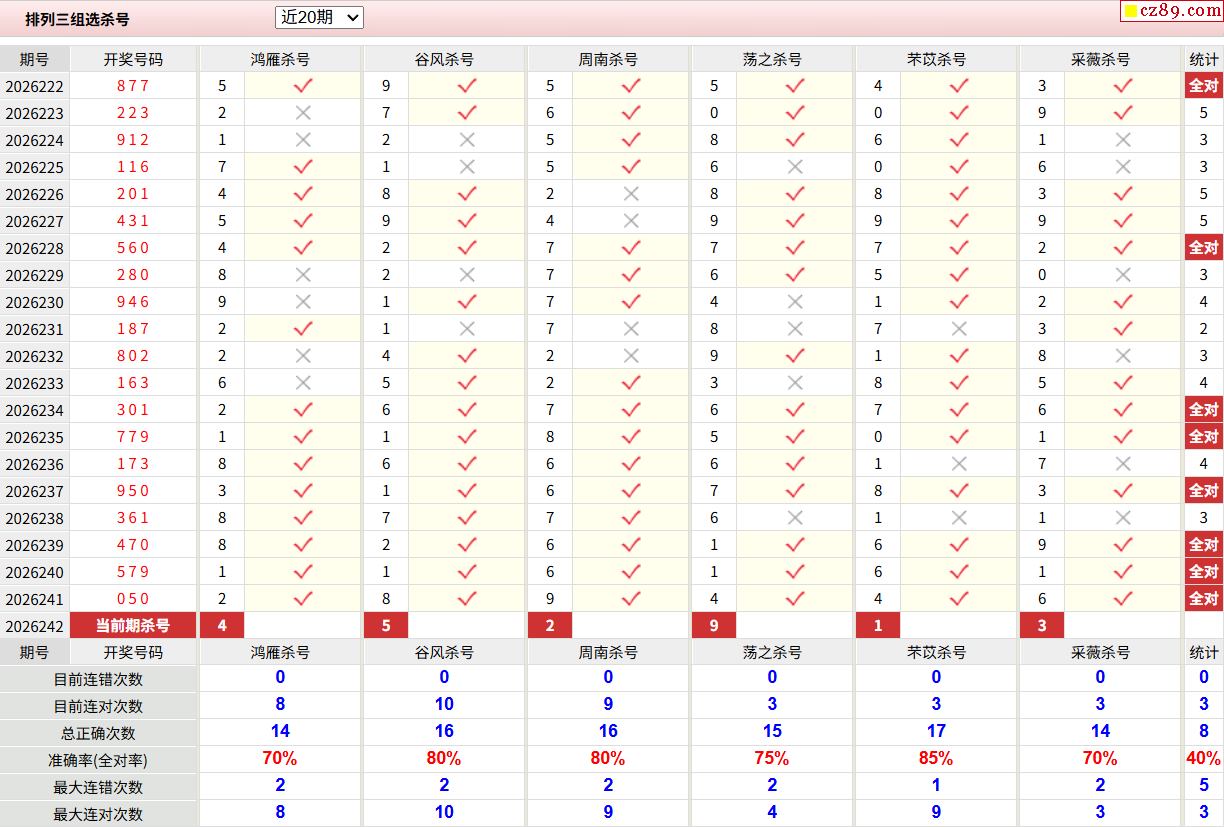
Task: Click the cz89.com site logo link
Action: [1172, 11]
